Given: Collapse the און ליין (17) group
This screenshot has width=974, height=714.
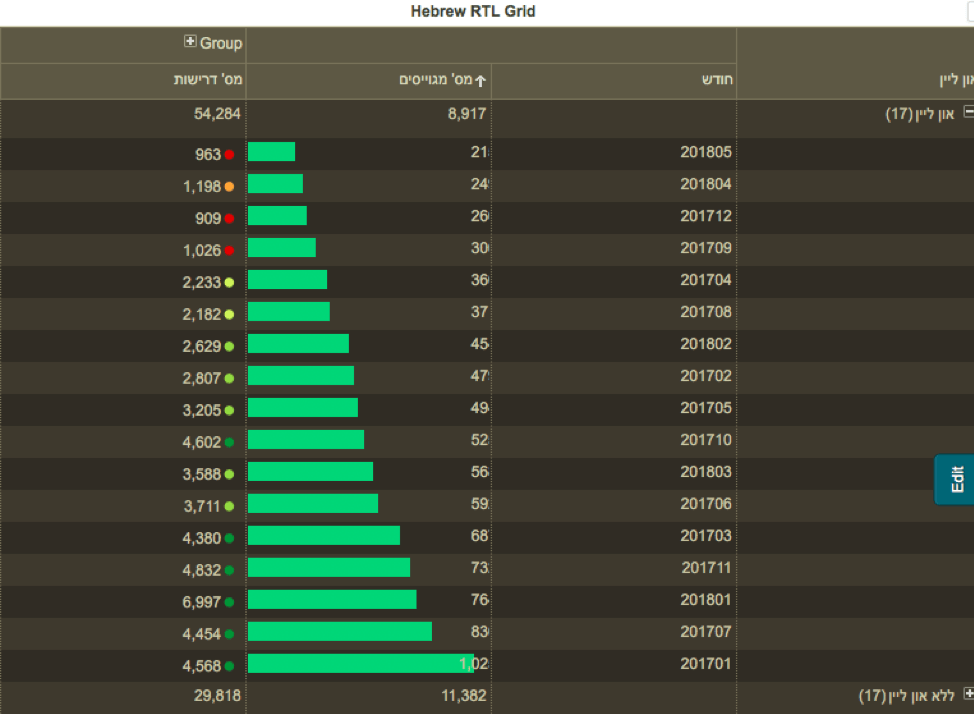Looking at the screenshot, I should pos(968,113).
